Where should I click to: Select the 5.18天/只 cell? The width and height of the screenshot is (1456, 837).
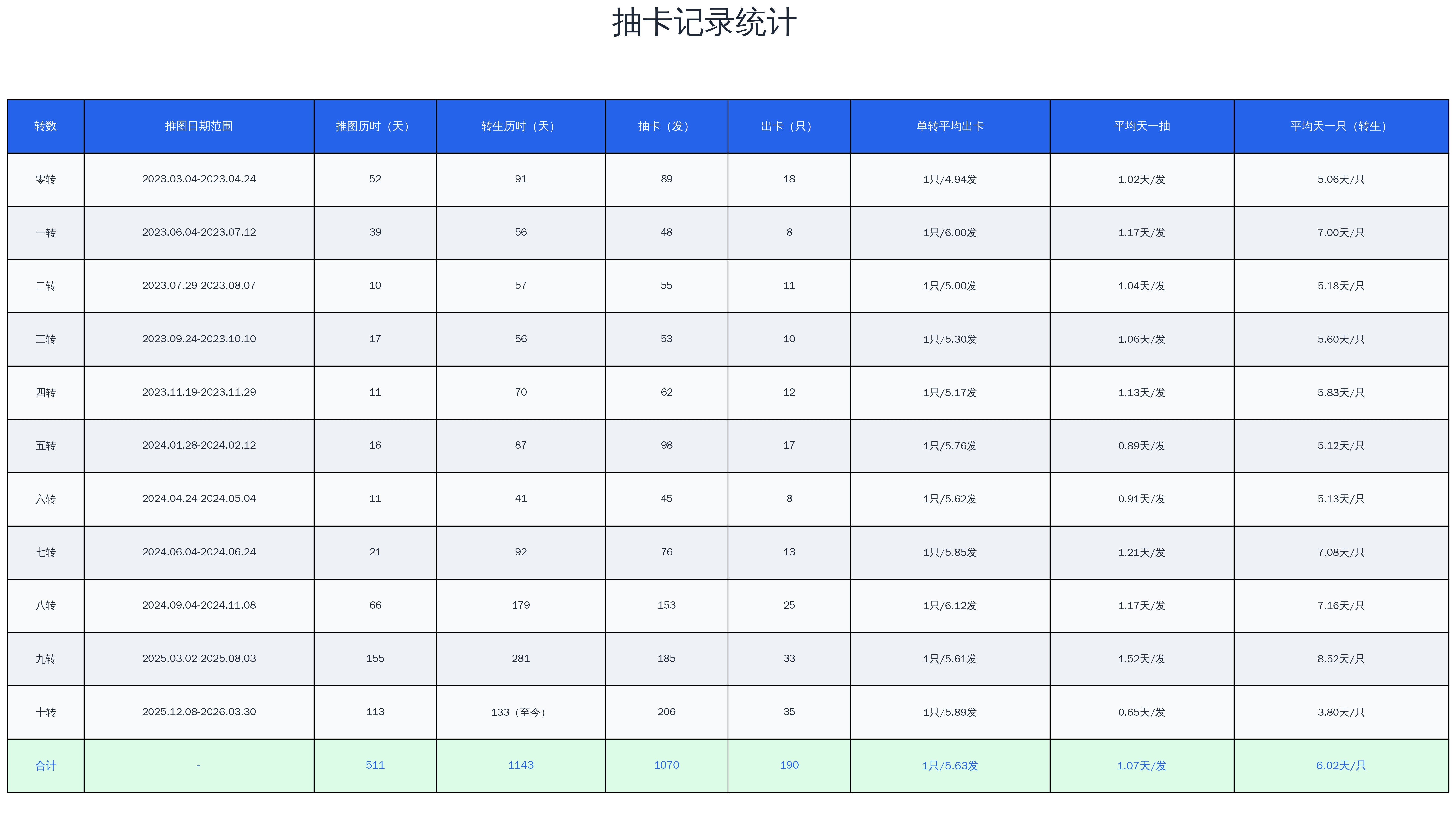click(x=1341, y=286)
